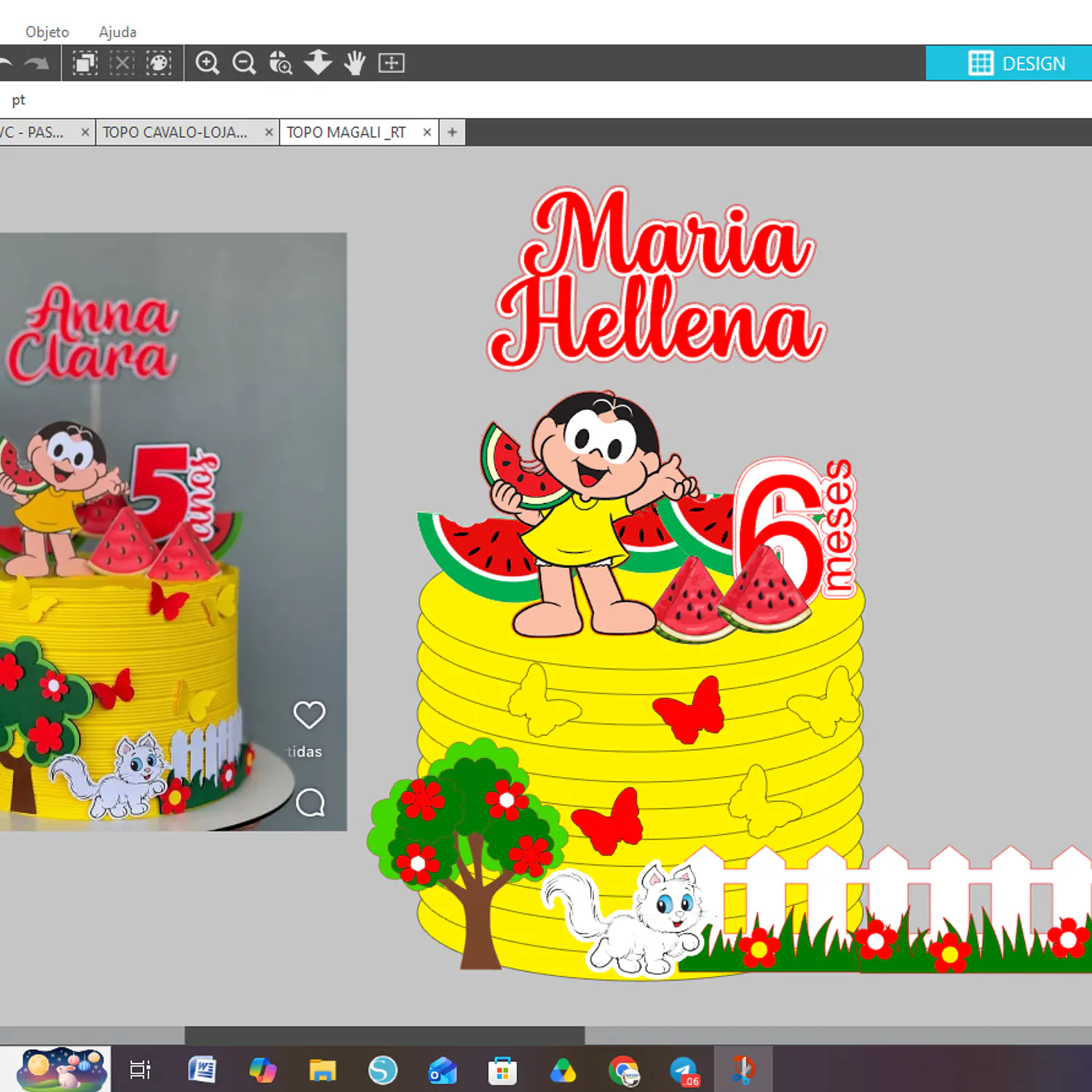This screenshot has width=1092, height=1092.
Task: Open Task View on the taskbar
Action: point(140,1069)
